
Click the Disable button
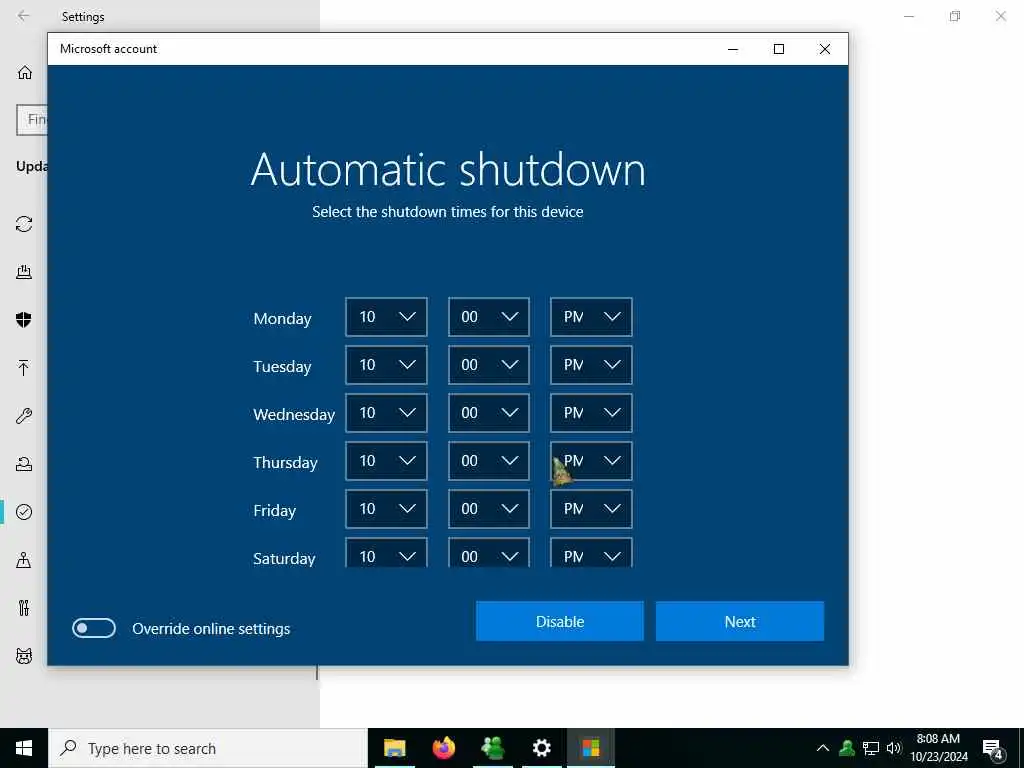coord(560,621)
